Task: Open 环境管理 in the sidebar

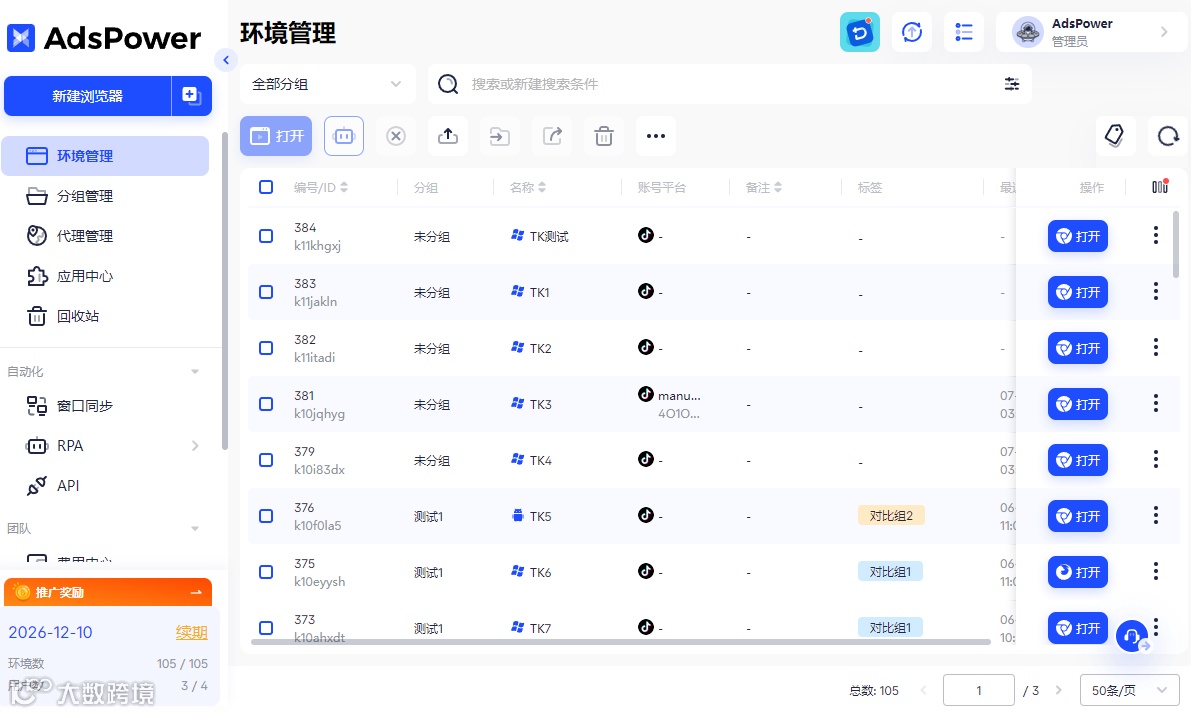Action: tap(105, 156)
